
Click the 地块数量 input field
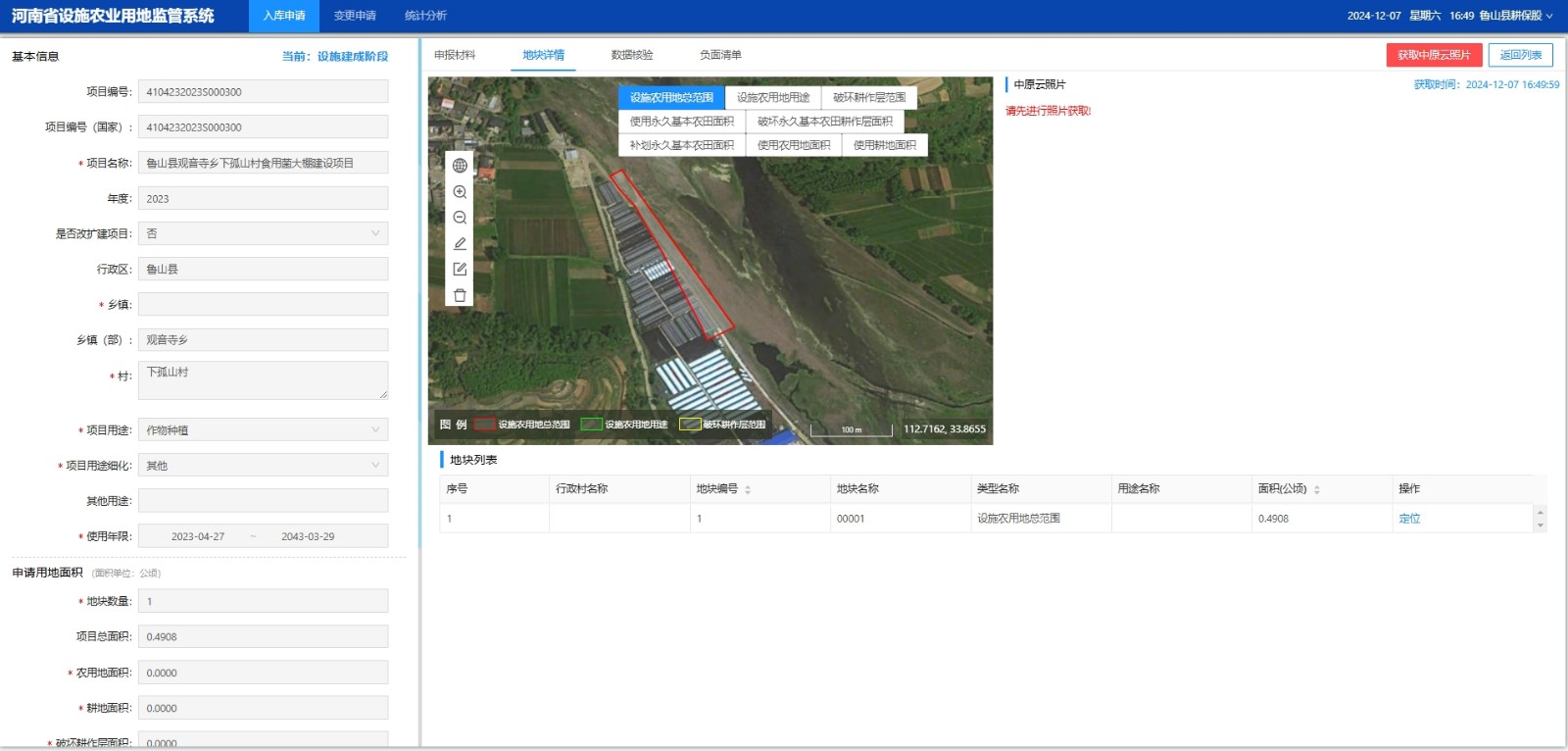pyautogui.click(x=263, y=601)
